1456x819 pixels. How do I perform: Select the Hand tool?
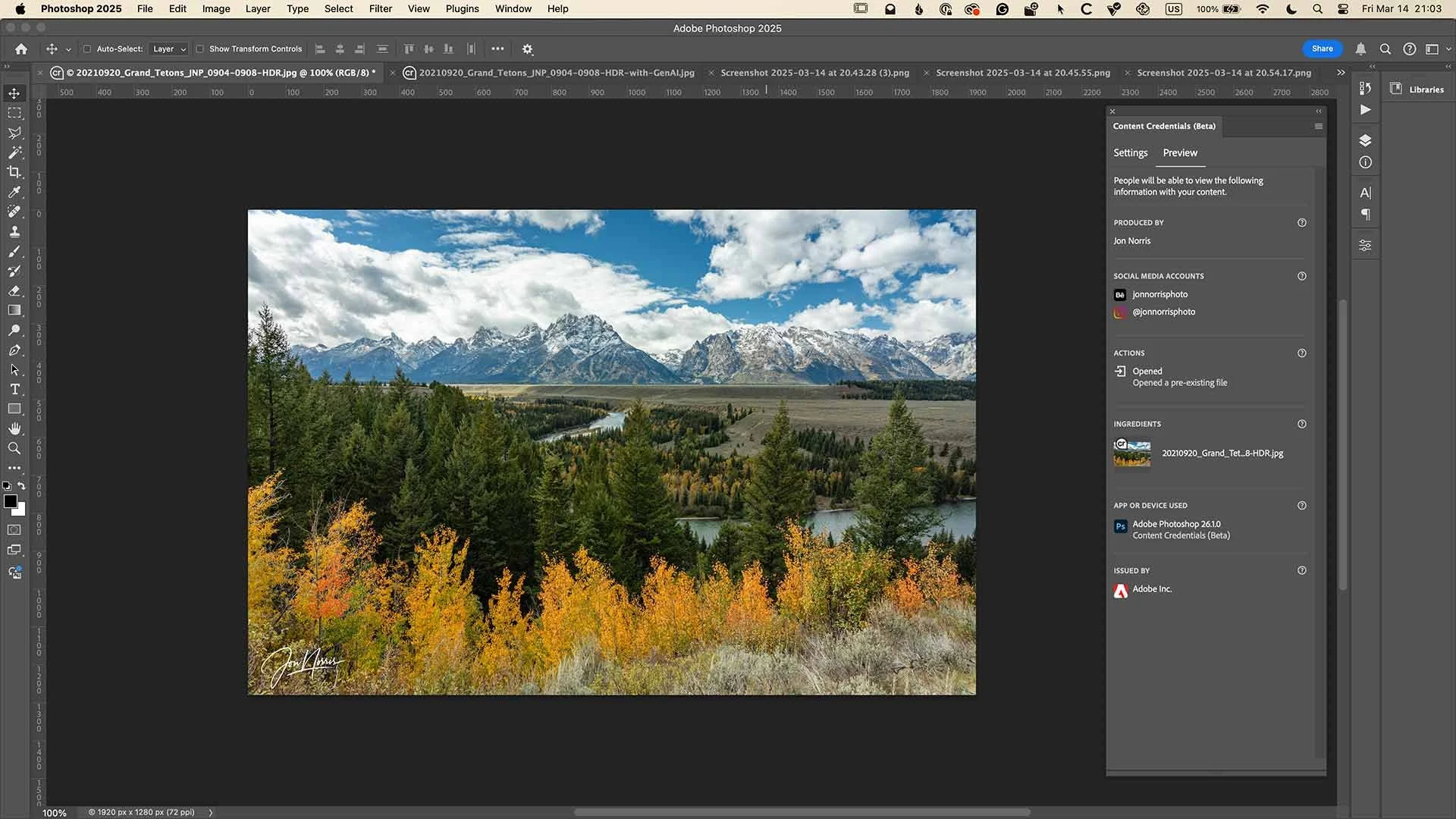point(14,429)
